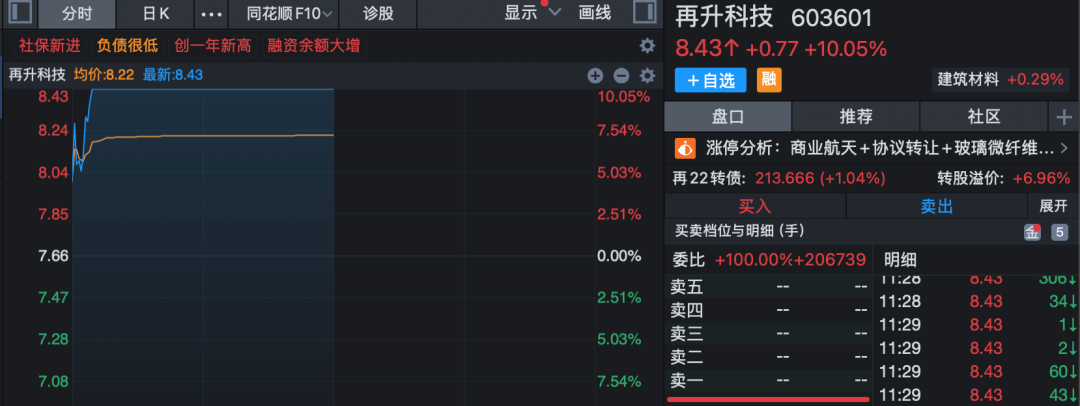This screenshot has height=406, width=1080.
Task: Click the 卖出 sell button
Action: pyautogui.click(x=937, y=206)
